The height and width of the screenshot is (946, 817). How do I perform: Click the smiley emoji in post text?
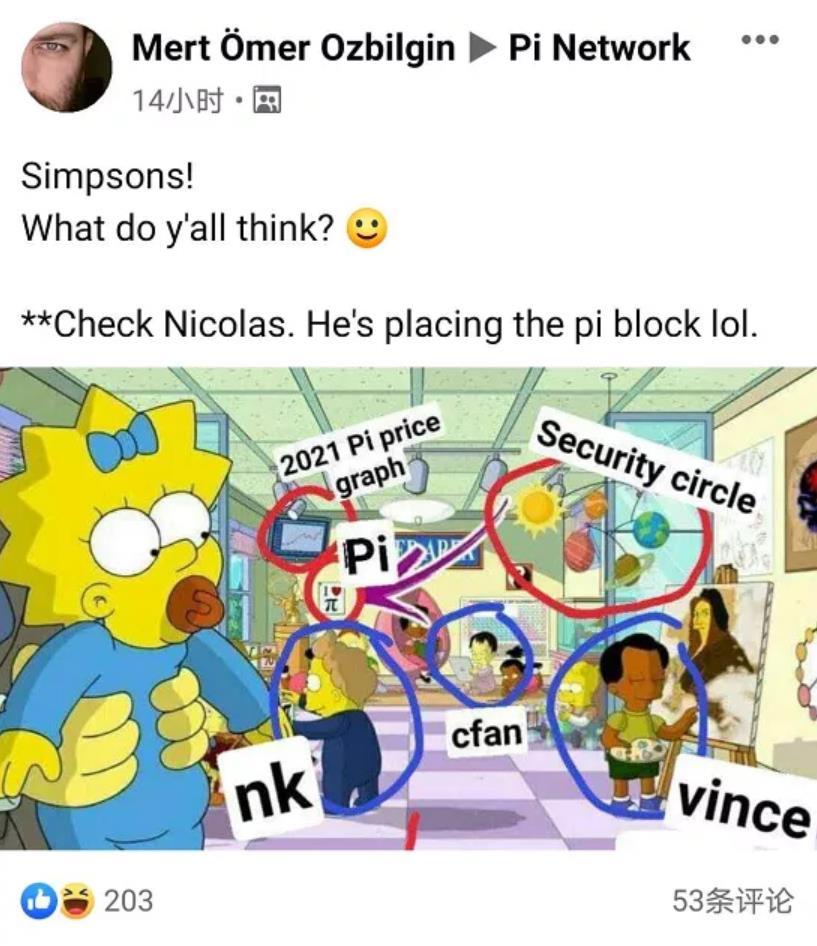click(367, 229)
